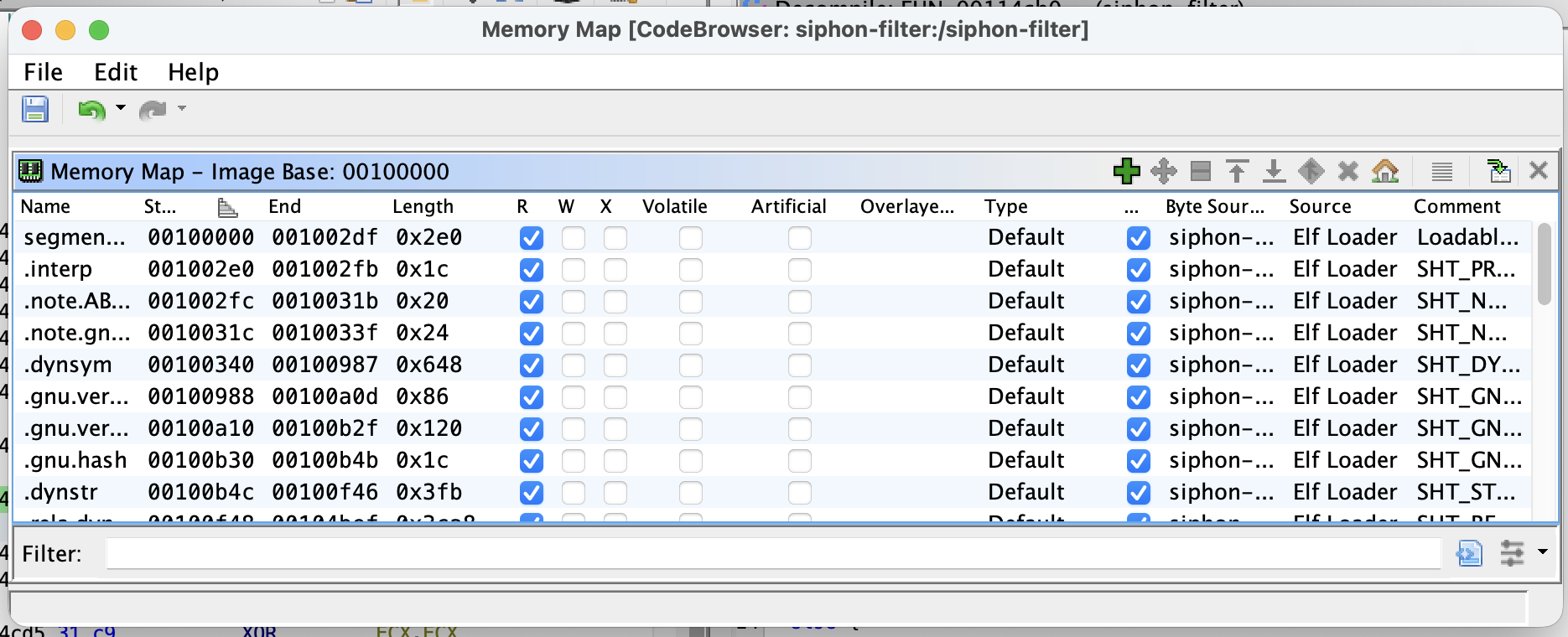
Task: Toggle Volatile checkbox for .gnu.hash row
Action: click(691, 461)
